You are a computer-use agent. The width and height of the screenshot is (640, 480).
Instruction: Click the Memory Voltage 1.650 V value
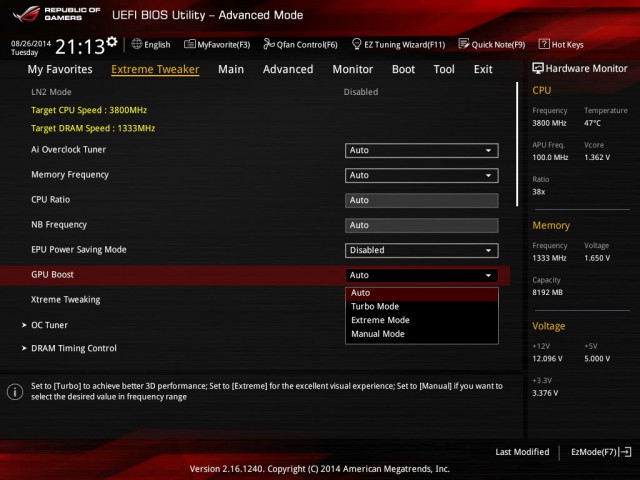point(597,258)
